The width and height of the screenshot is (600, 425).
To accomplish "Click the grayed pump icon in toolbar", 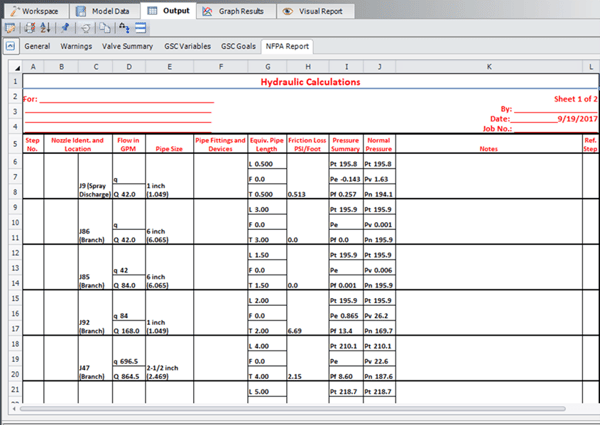I will 86,28.
